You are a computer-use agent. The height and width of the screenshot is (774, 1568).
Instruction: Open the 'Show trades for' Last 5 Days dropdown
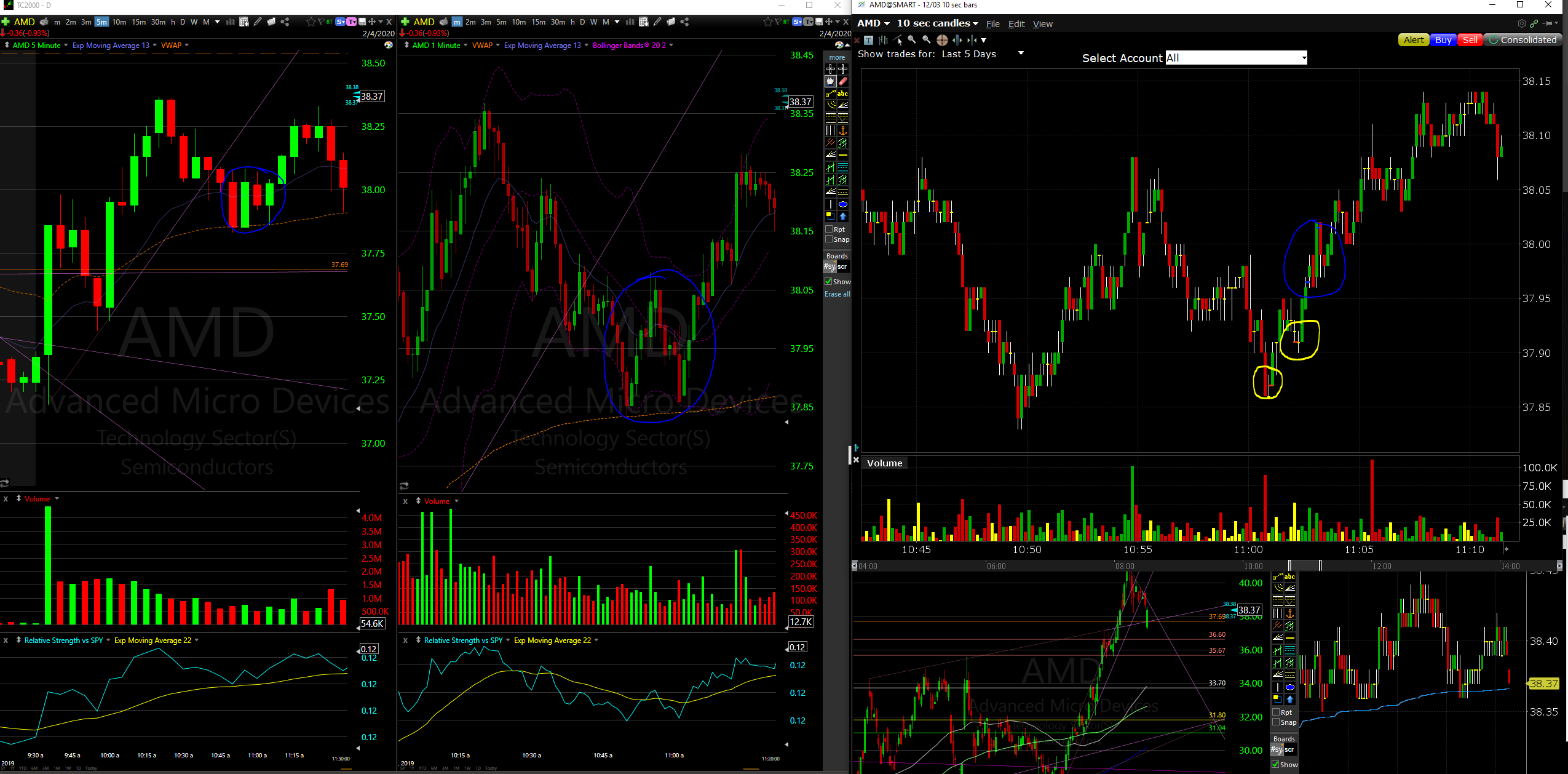tap(1021, 53)
